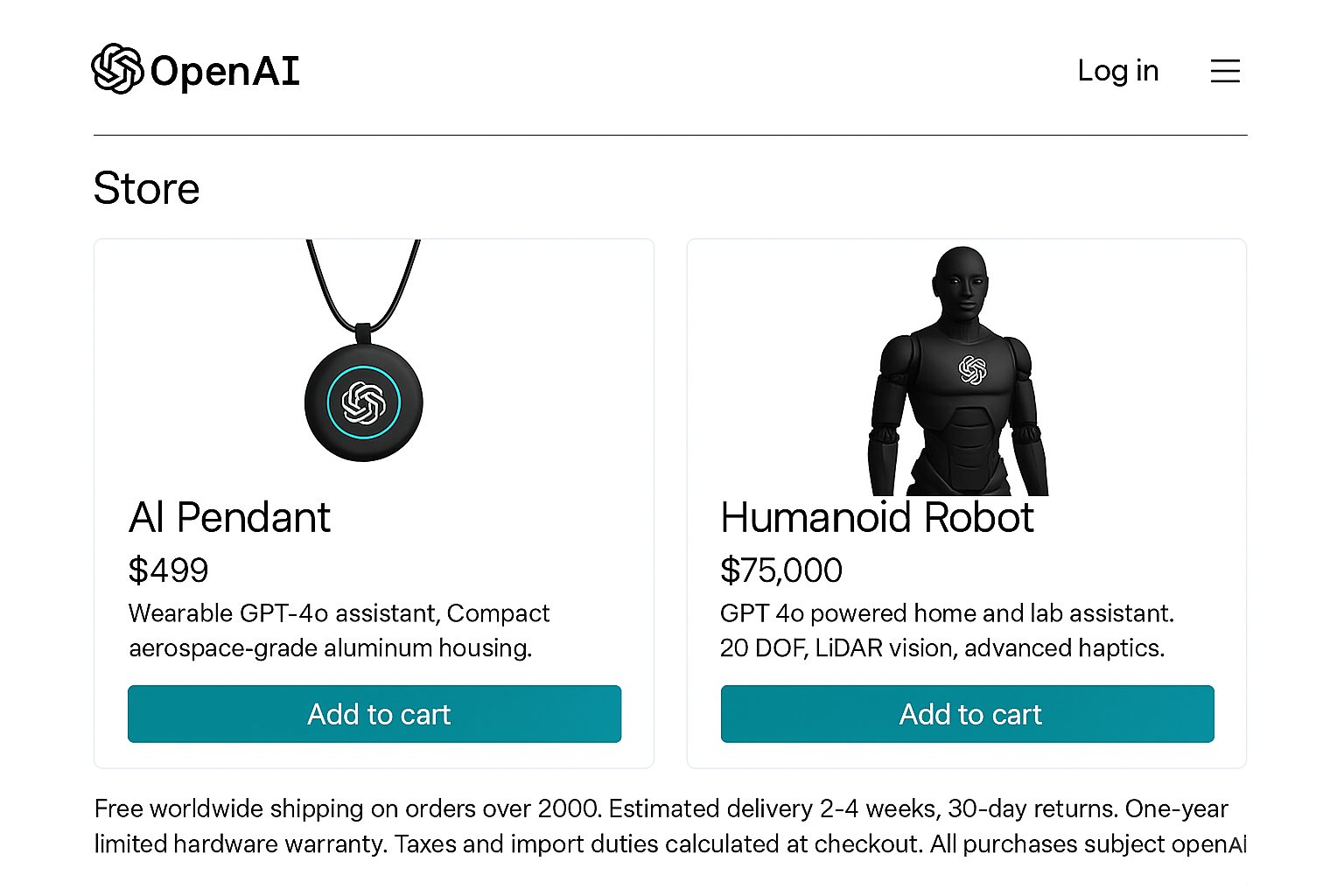Open the AI Pendant product title
The image size is (1344, 896).
[x=229, y=517]
